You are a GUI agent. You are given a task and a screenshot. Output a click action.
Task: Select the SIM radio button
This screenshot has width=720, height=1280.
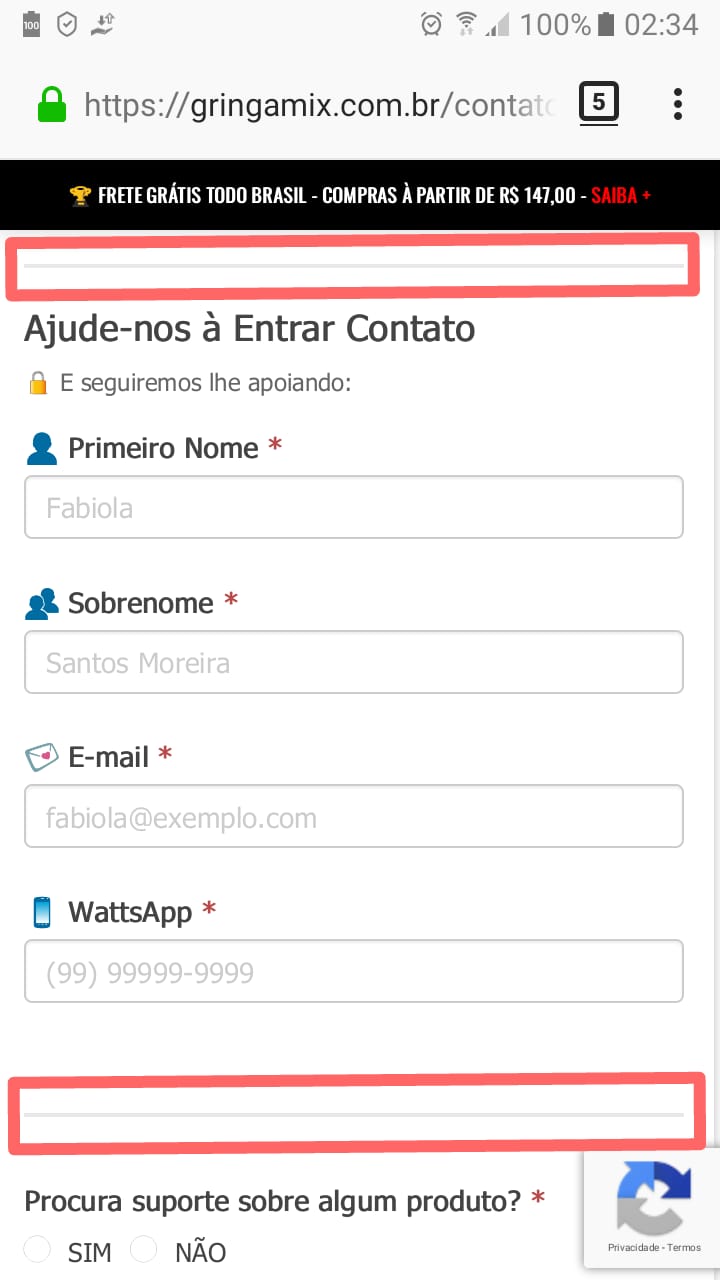[37, 1250]
